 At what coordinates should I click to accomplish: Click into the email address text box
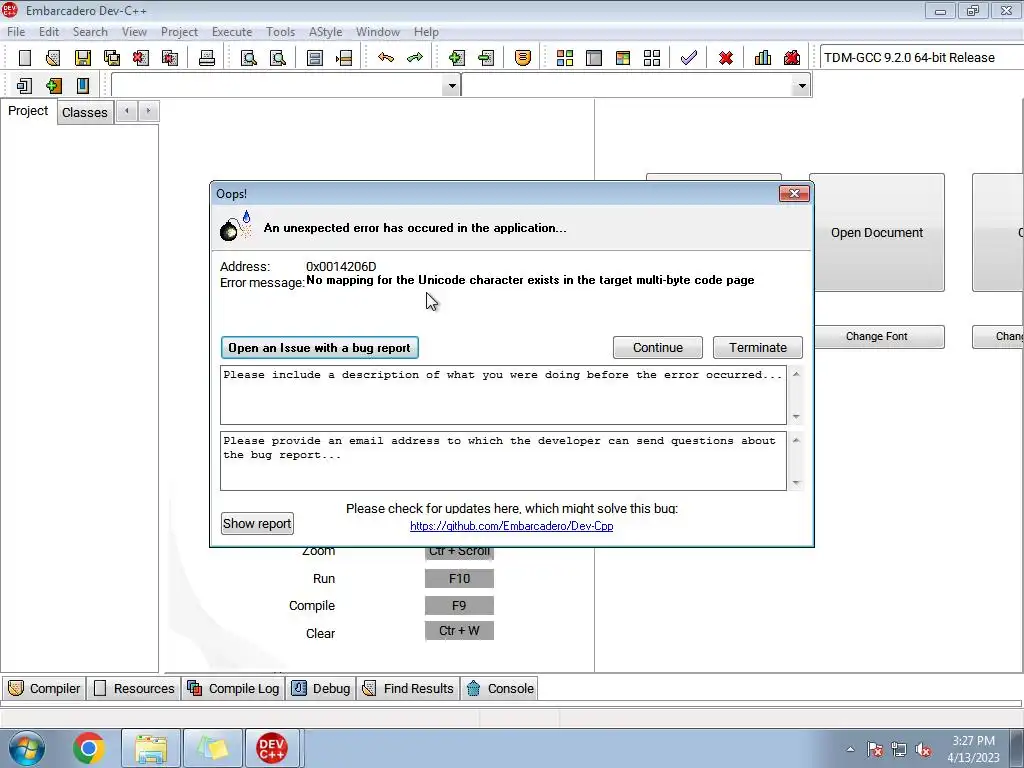click(x=504, y=461)
